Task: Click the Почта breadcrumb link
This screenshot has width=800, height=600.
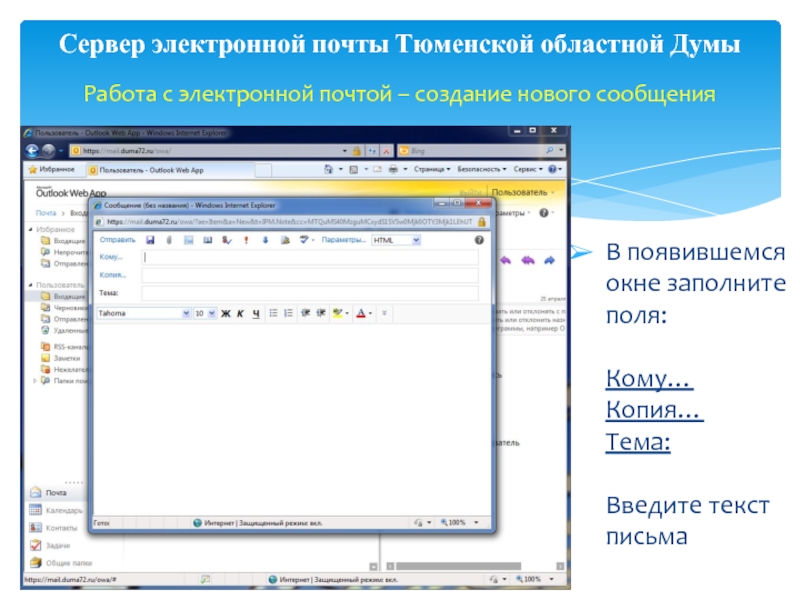Action: (46, 213)
